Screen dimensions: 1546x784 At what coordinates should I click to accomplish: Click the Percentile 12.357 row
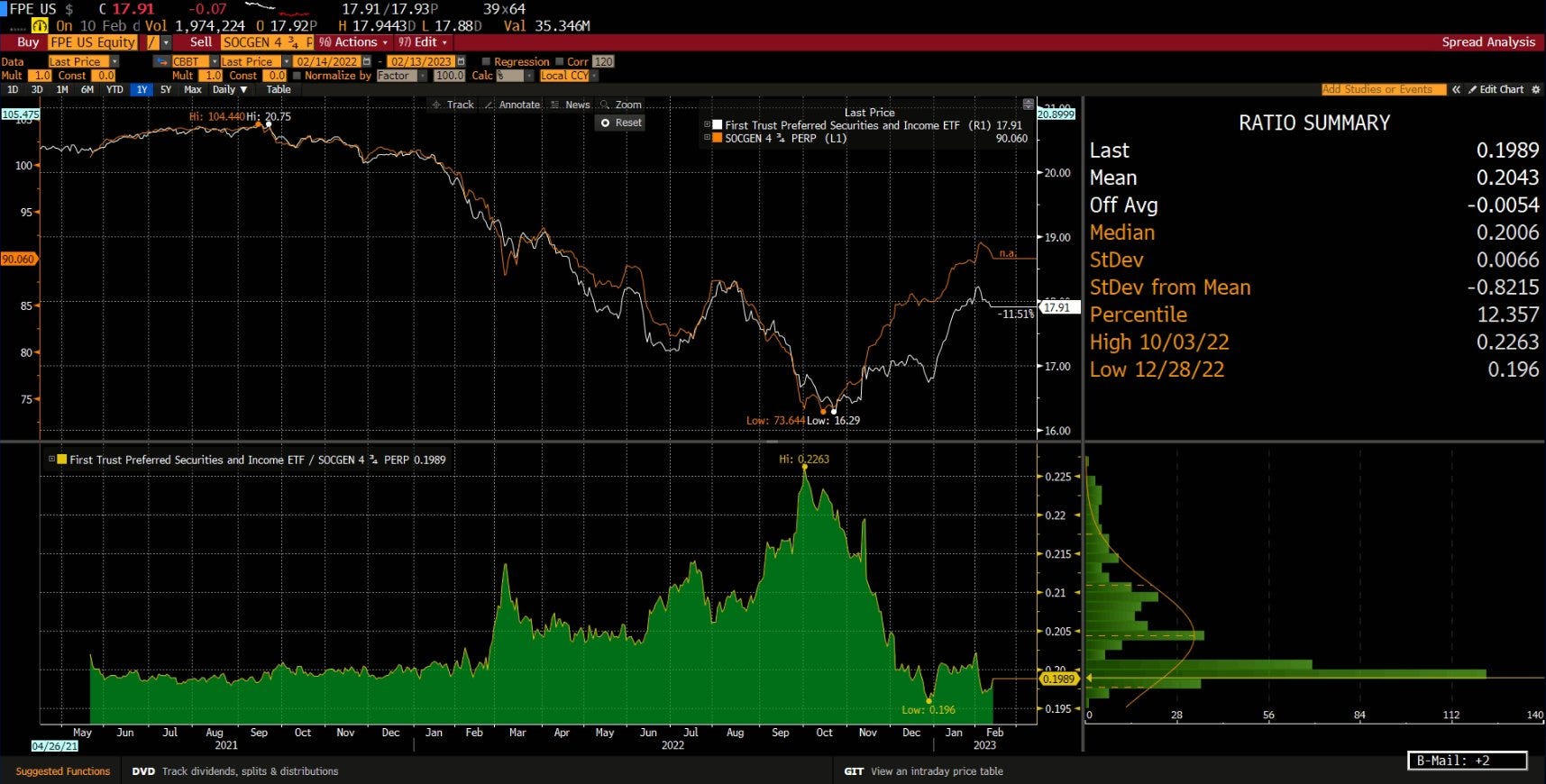1314,315
